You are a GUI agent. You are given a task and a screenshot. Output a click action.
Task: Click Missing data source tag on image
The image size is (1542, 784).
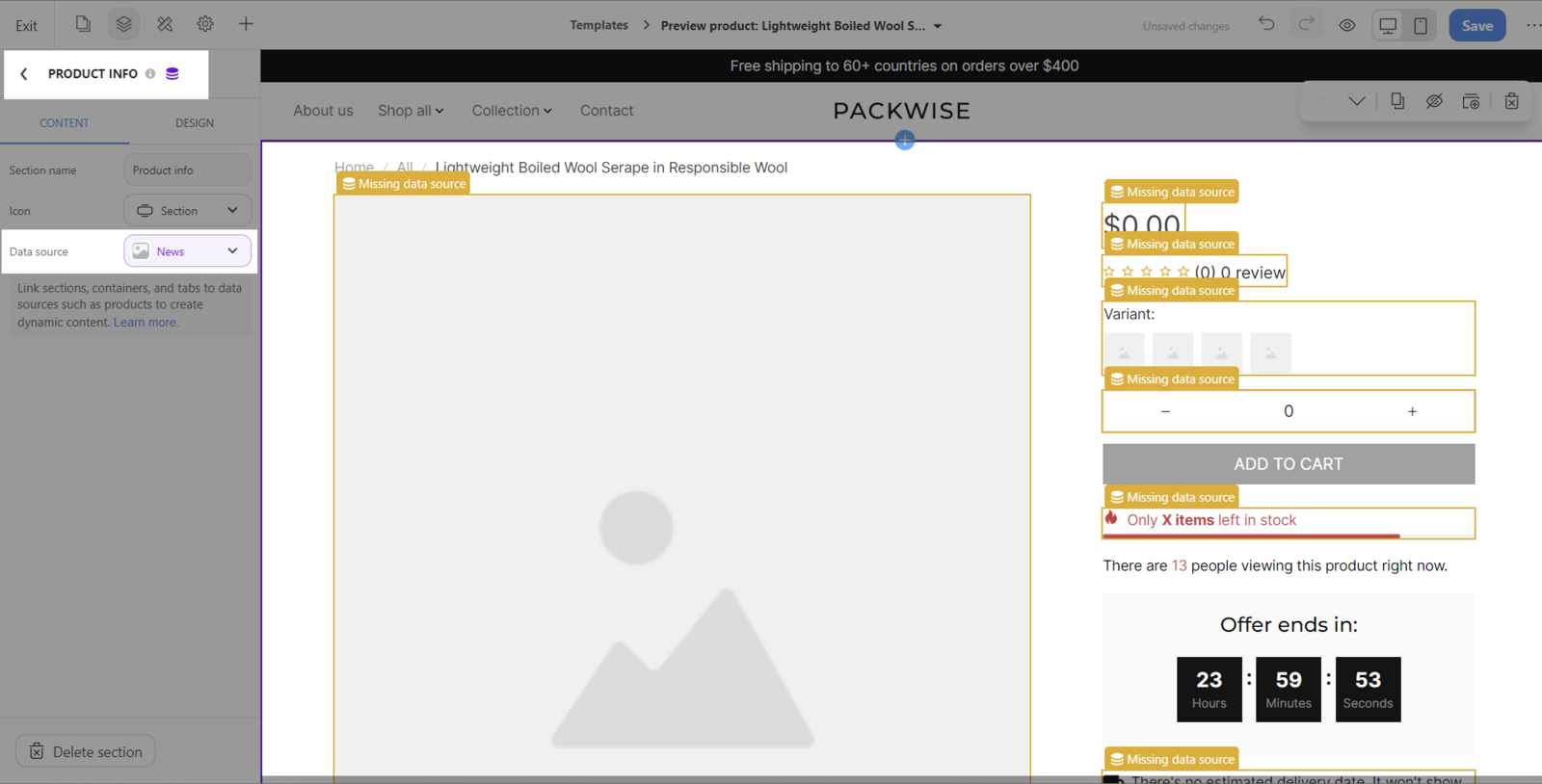(x=403, y=184)
